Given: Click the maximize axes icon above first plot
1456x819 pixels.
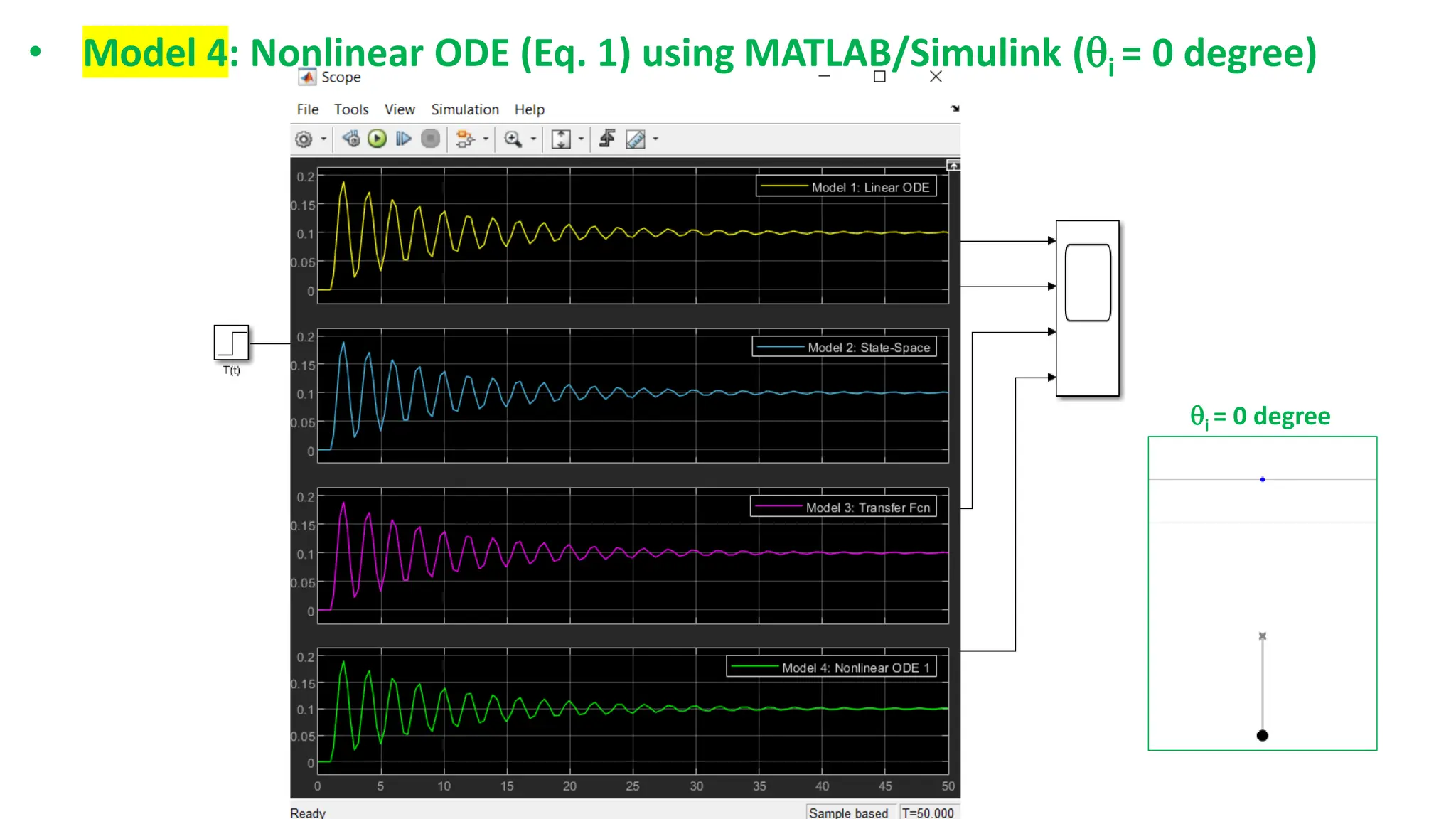Looking at the screenshot, I should [x=953, y=165].
